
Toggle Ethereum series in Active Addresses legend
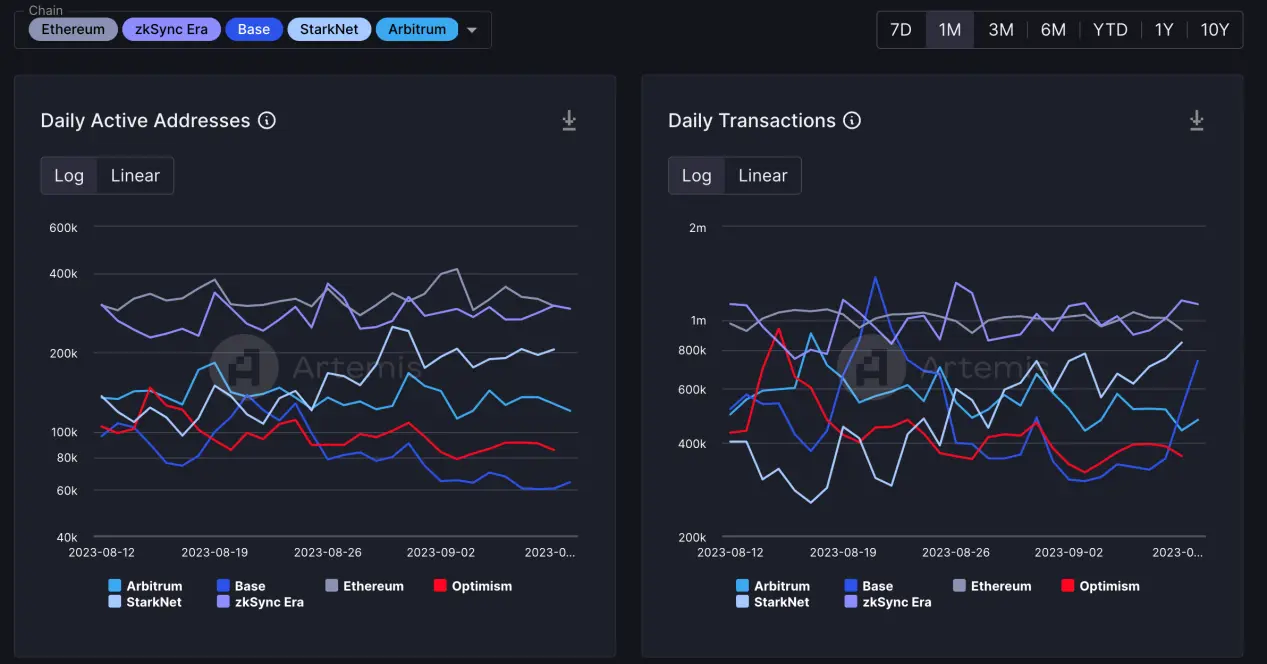365,586
